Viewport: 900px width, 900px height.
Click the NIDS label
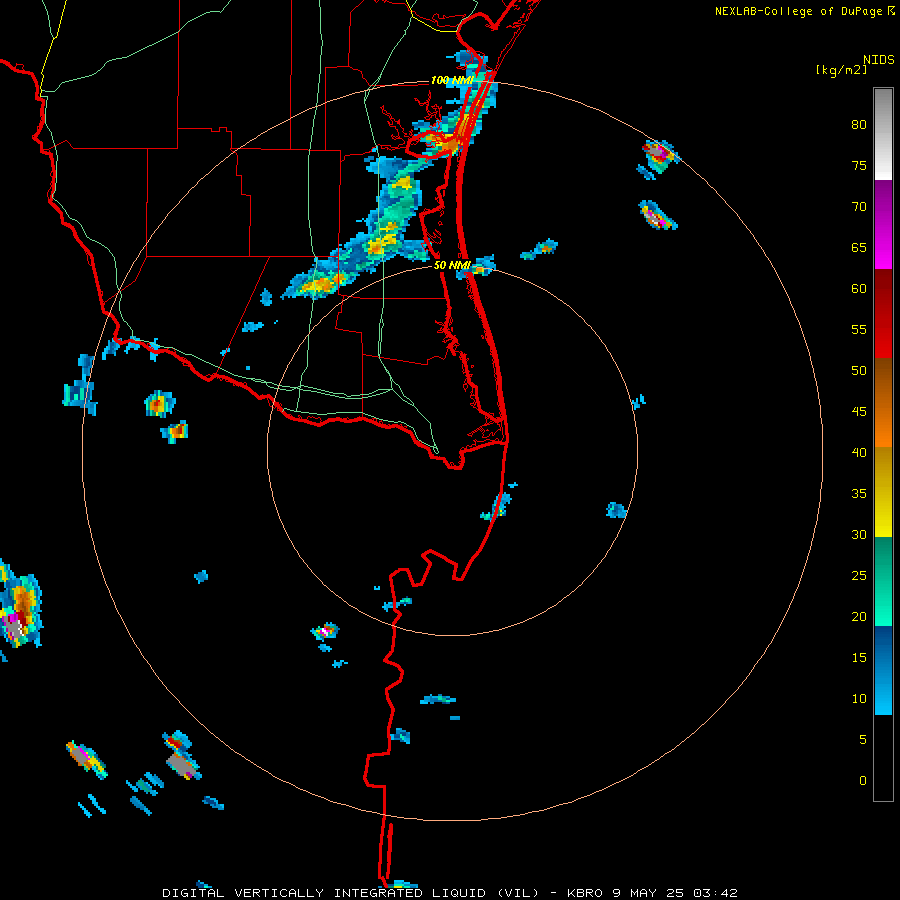878,60
